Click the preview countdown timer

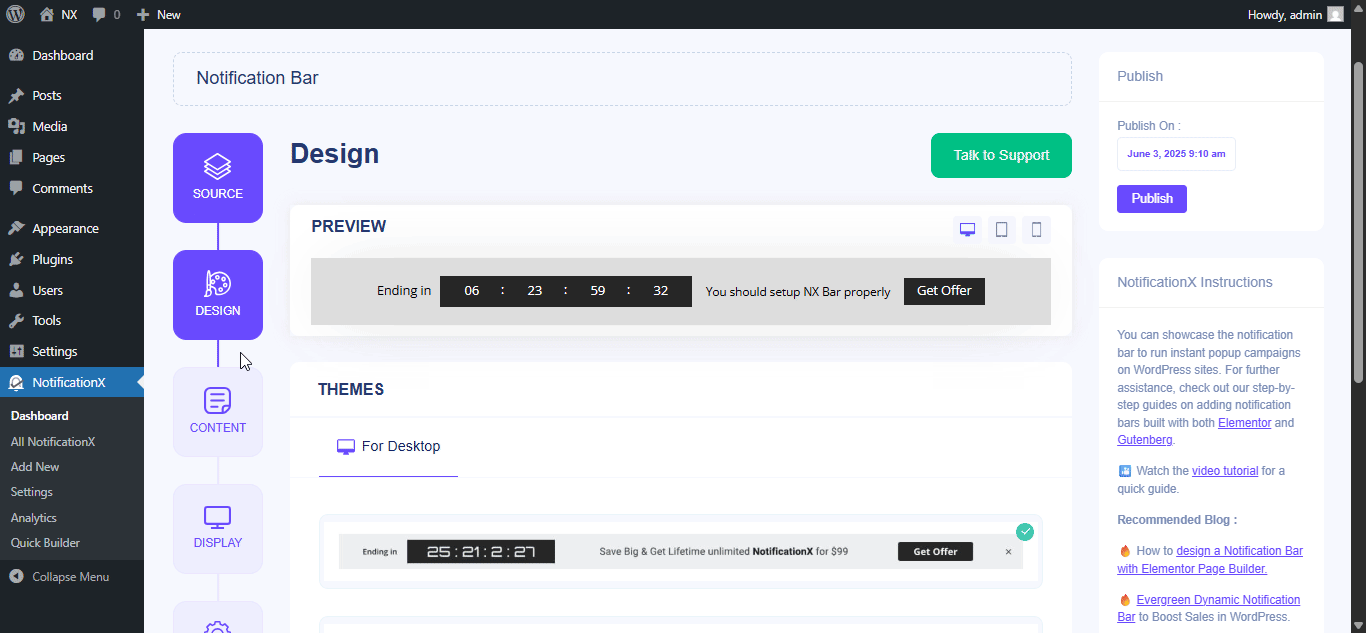[566, 291]
